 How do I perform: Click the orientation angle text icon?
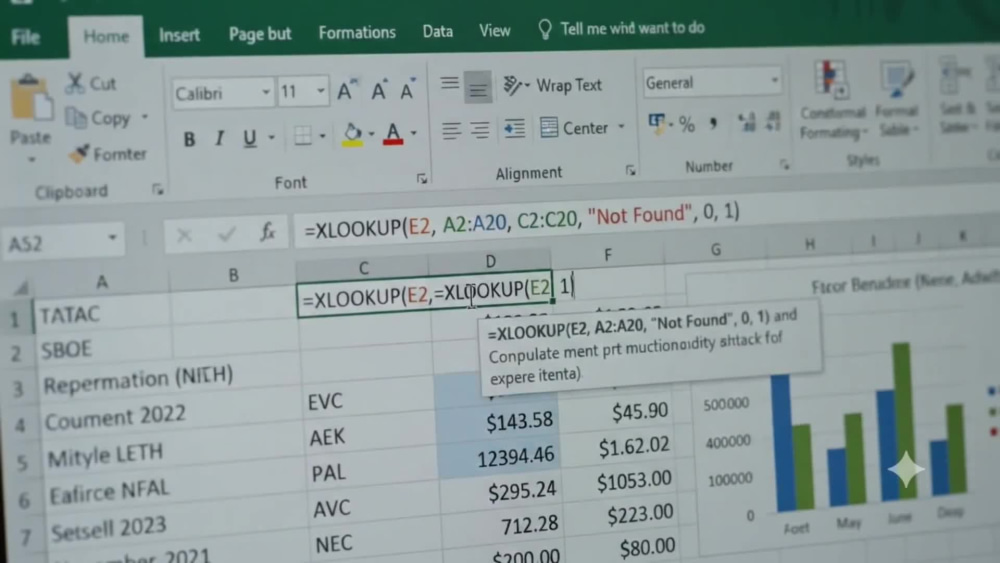tap(512, 85)
